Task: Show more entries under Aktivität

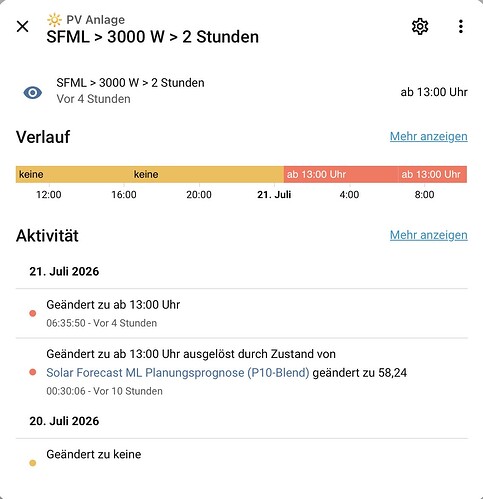Action: point(429,235)
